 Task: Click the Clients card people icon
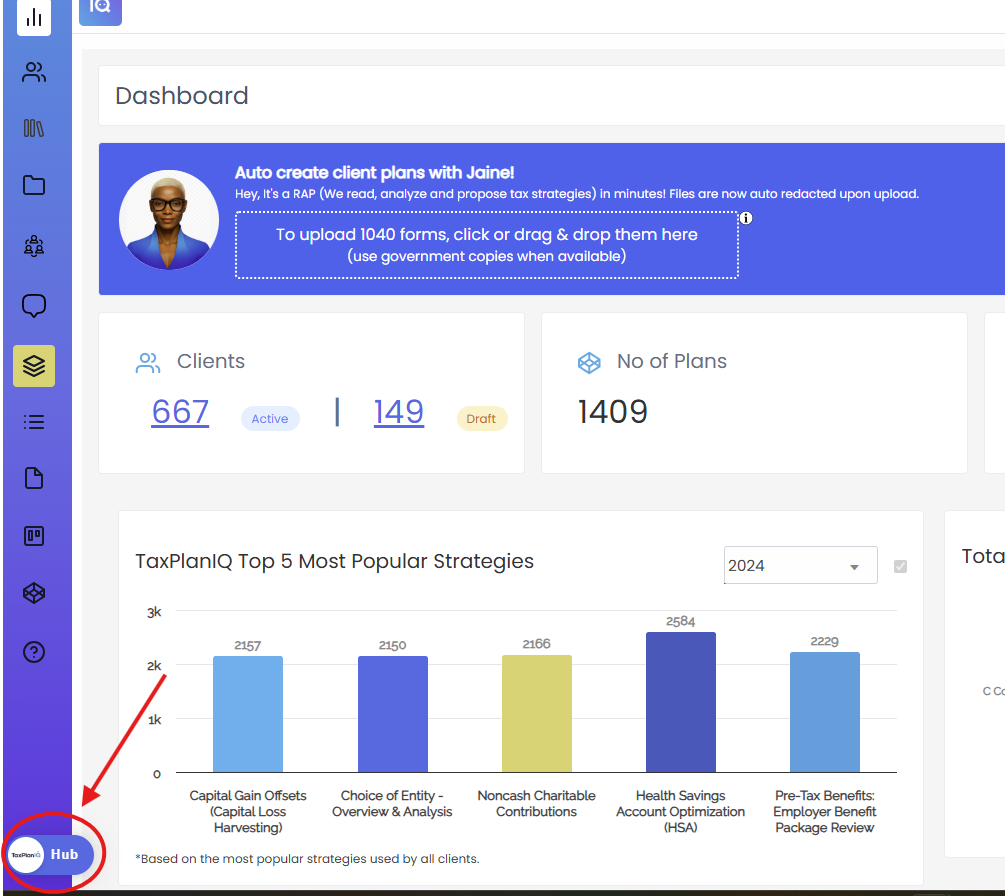pyautogui.click(x=147, y=363)
